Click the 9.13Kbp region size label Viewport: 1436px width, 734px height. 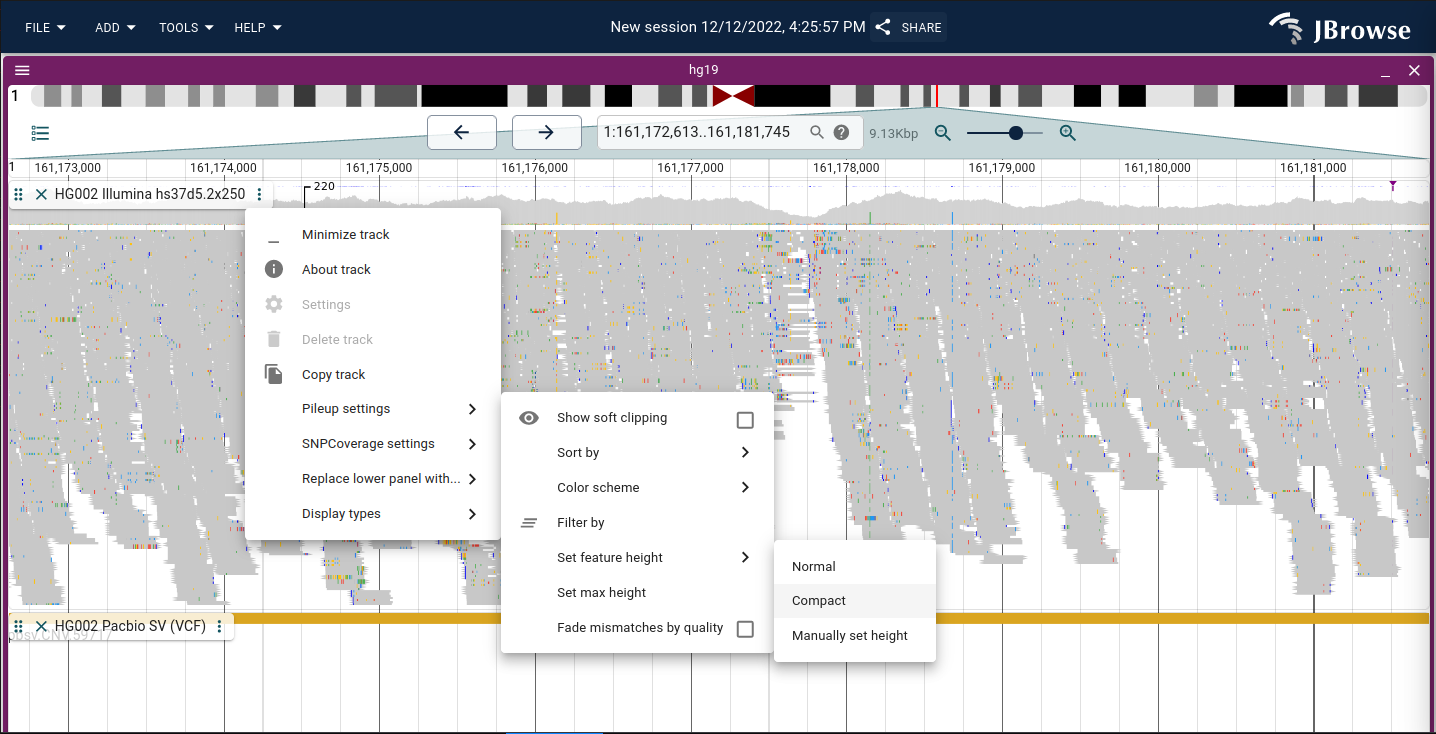894,133
